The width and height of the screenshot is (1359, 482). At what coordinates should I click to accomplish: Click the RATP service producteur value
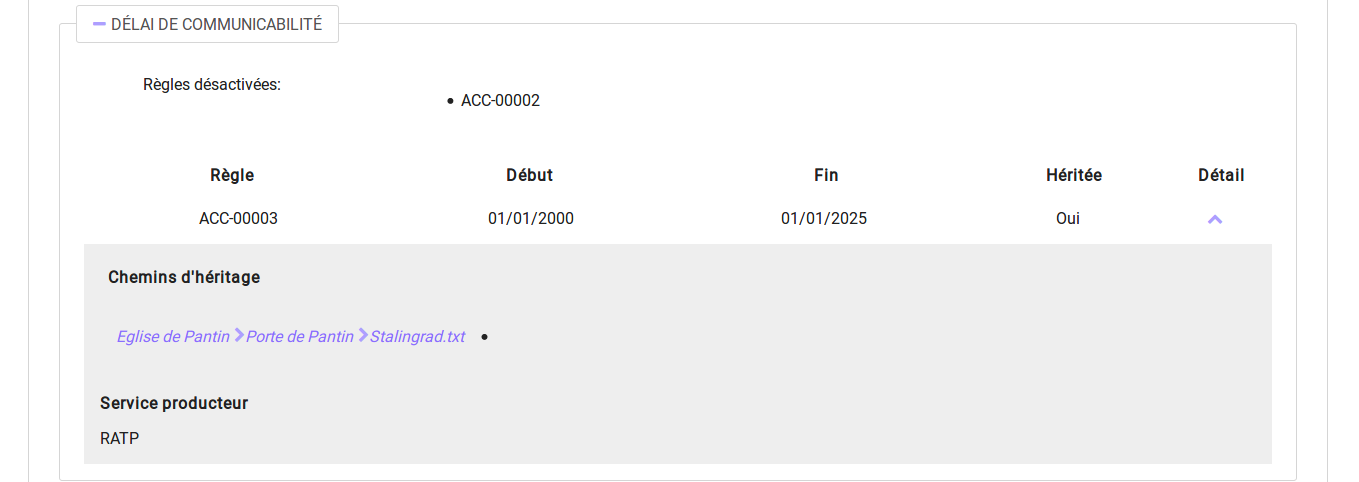pyautogui.click(x=120, y=438)
